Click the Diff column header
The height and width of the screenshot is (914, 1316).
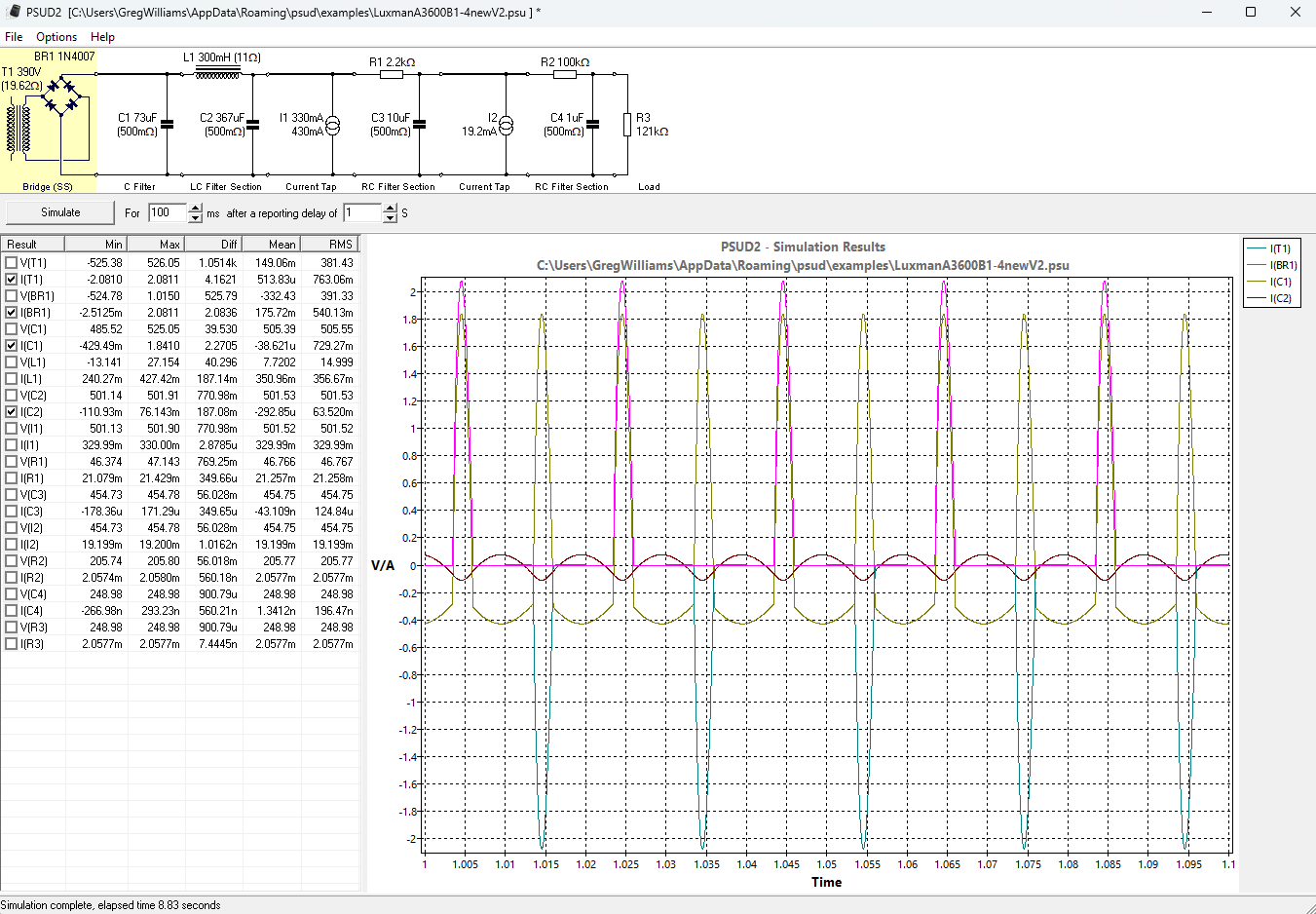coord(213,245)
